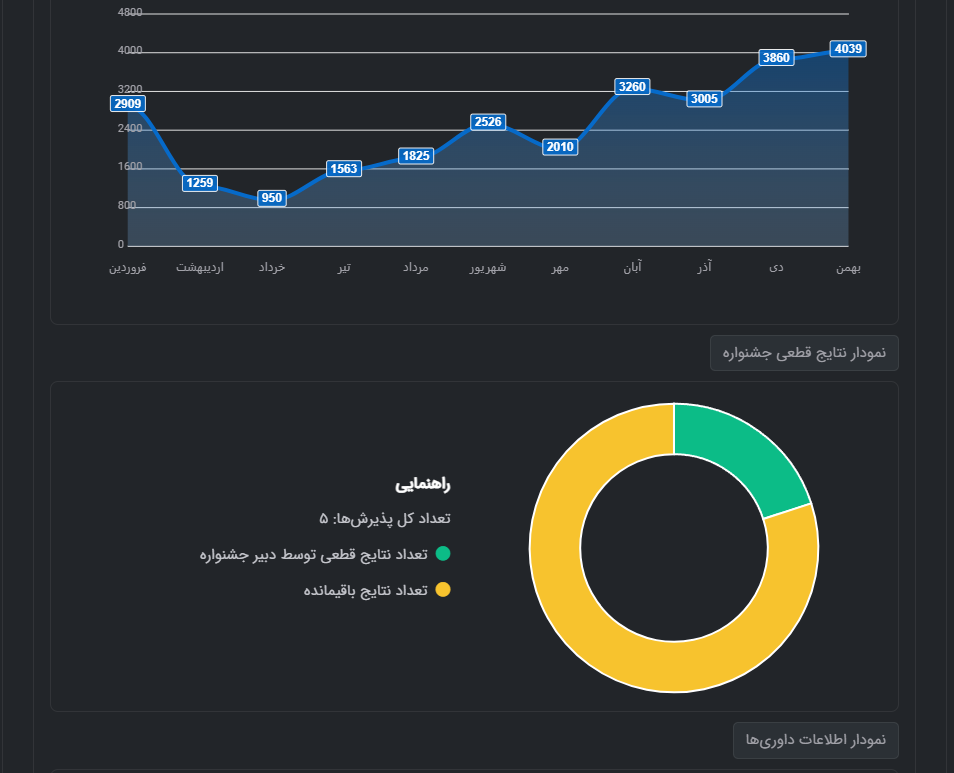This screenshot has width=954, height=773.
Task: Click the 'تعداد کل پذیرش‌ها' total text
Action: 385,518
